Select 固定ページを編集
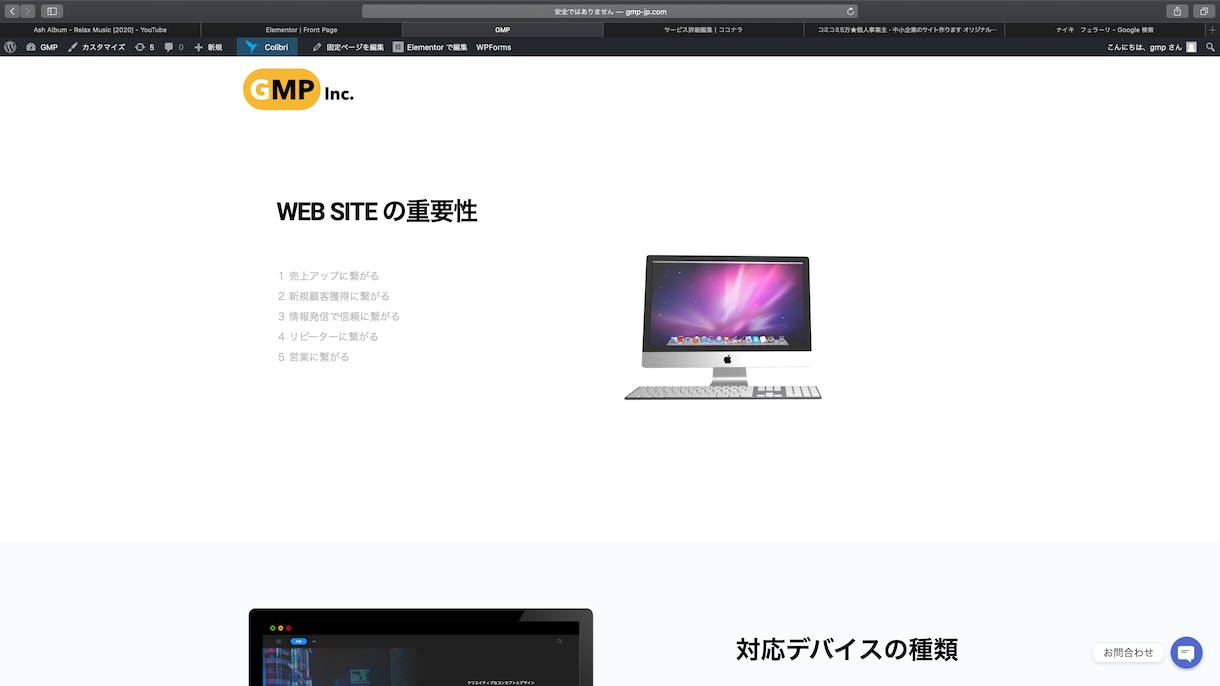The image size is (1220, 686). (x=348, y=47)
